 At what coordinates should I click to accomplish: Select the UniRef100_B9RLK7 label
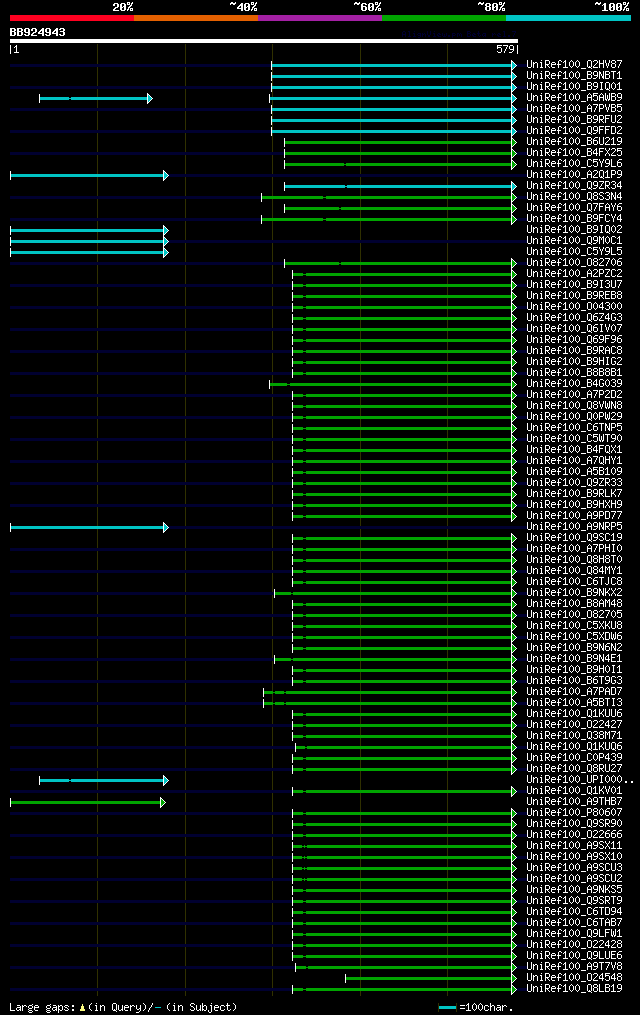[574, 494]
